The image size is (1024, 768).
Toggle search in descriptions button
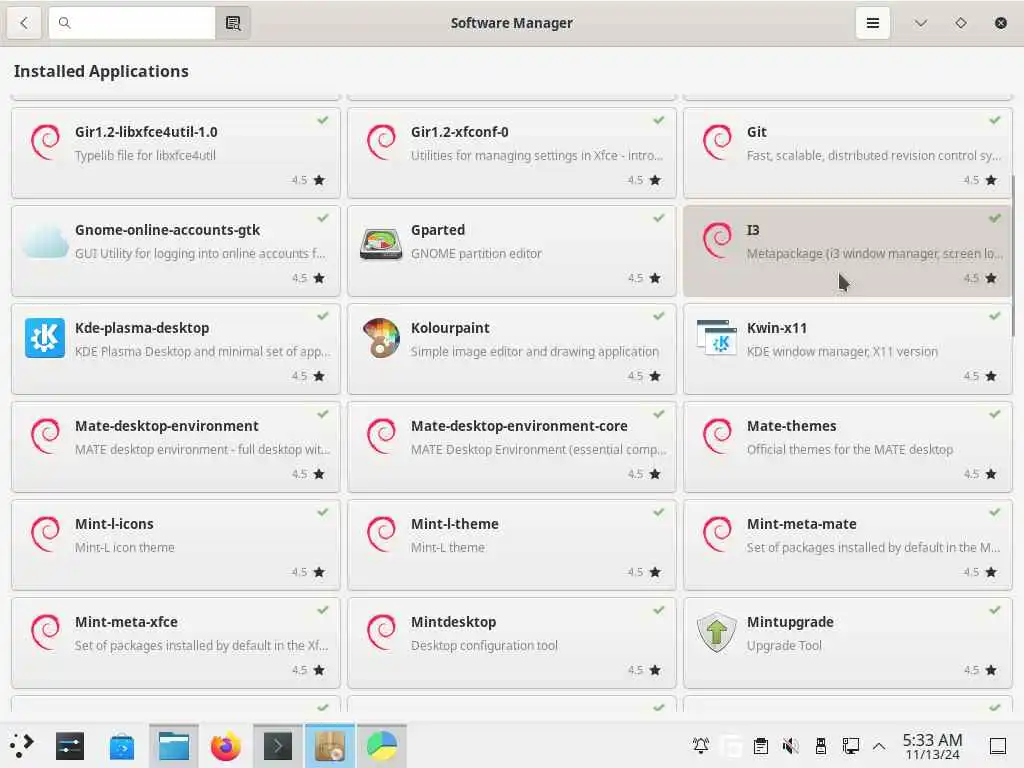[233, 23]
